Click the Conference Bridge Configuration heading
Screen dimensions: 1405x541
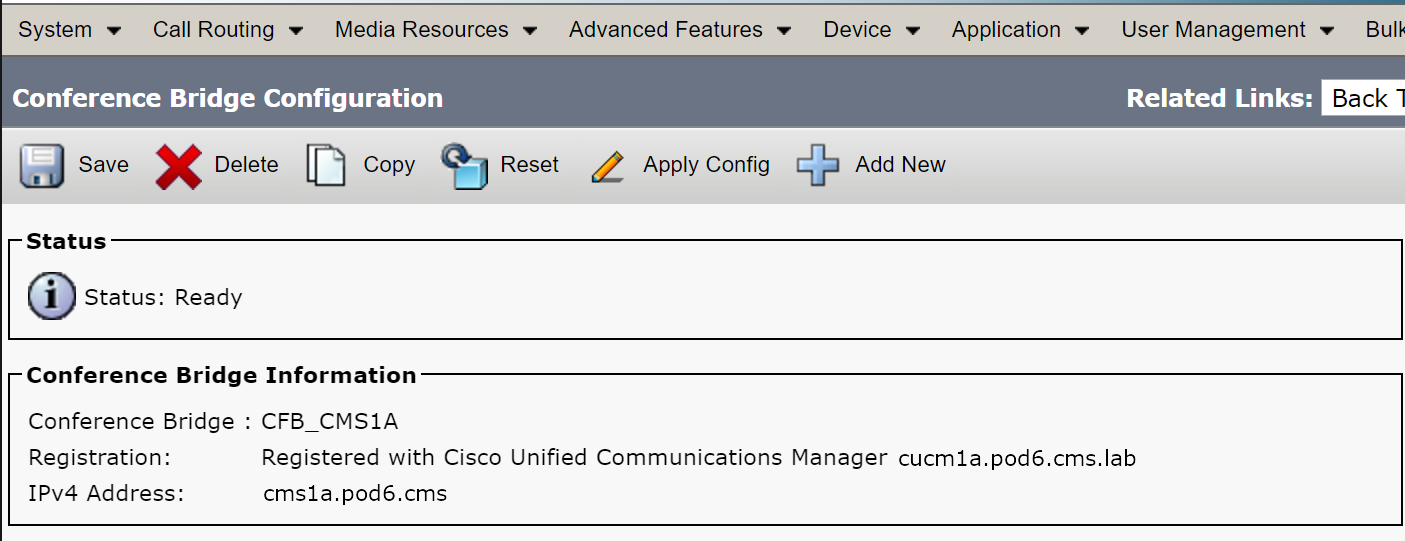[228, 98]
